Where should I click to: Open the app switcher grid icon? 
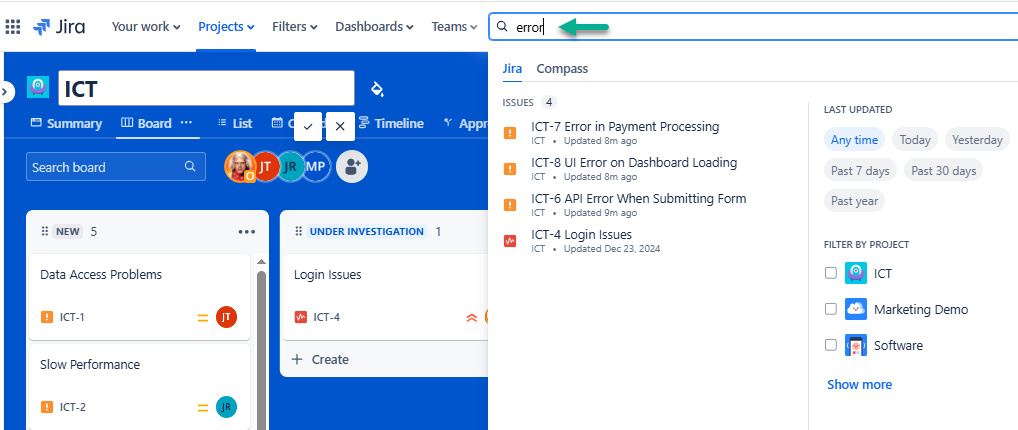pos(13,27)
